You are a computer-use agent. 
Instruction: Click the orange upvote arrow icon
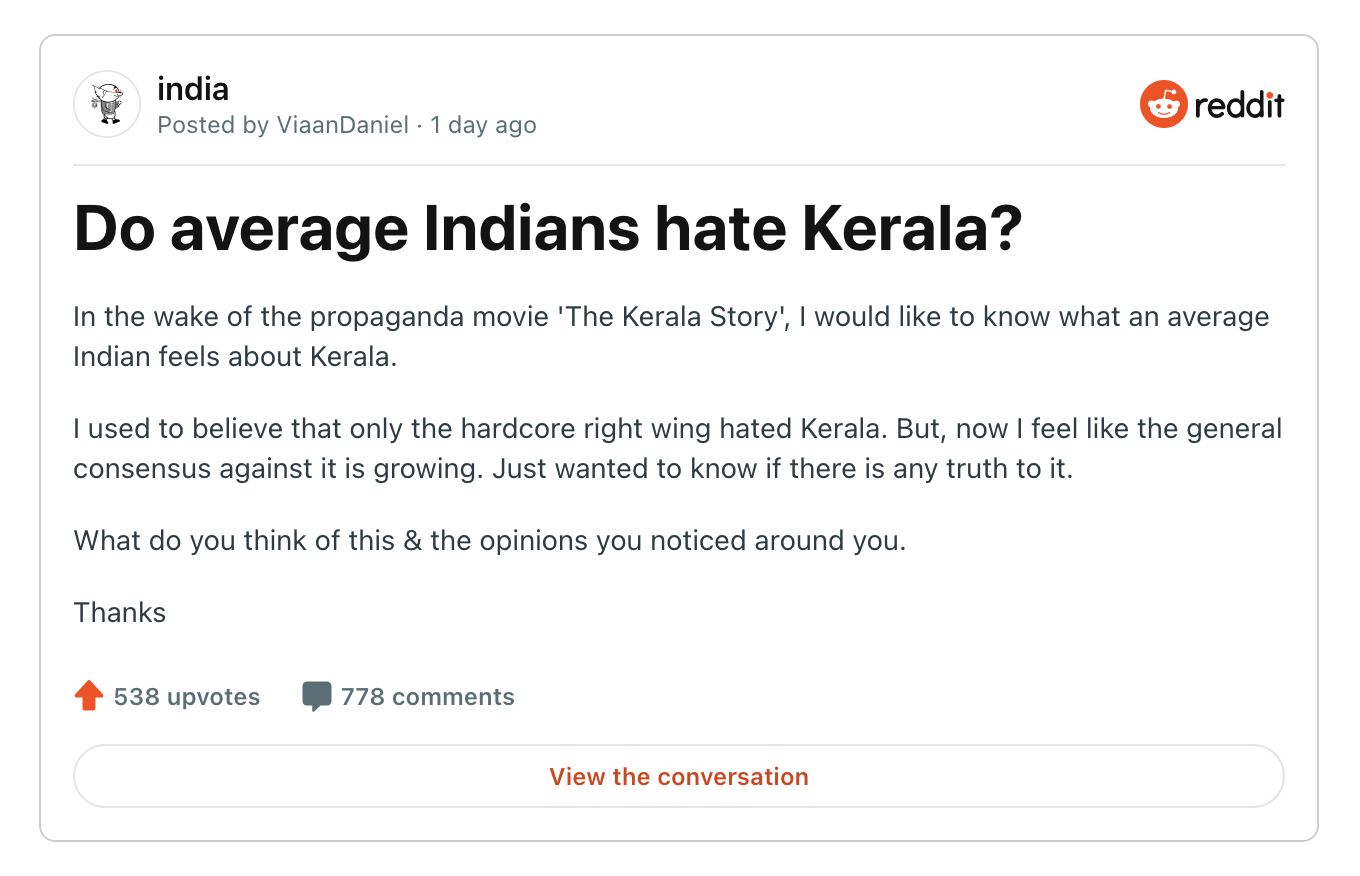pos(89,696)
